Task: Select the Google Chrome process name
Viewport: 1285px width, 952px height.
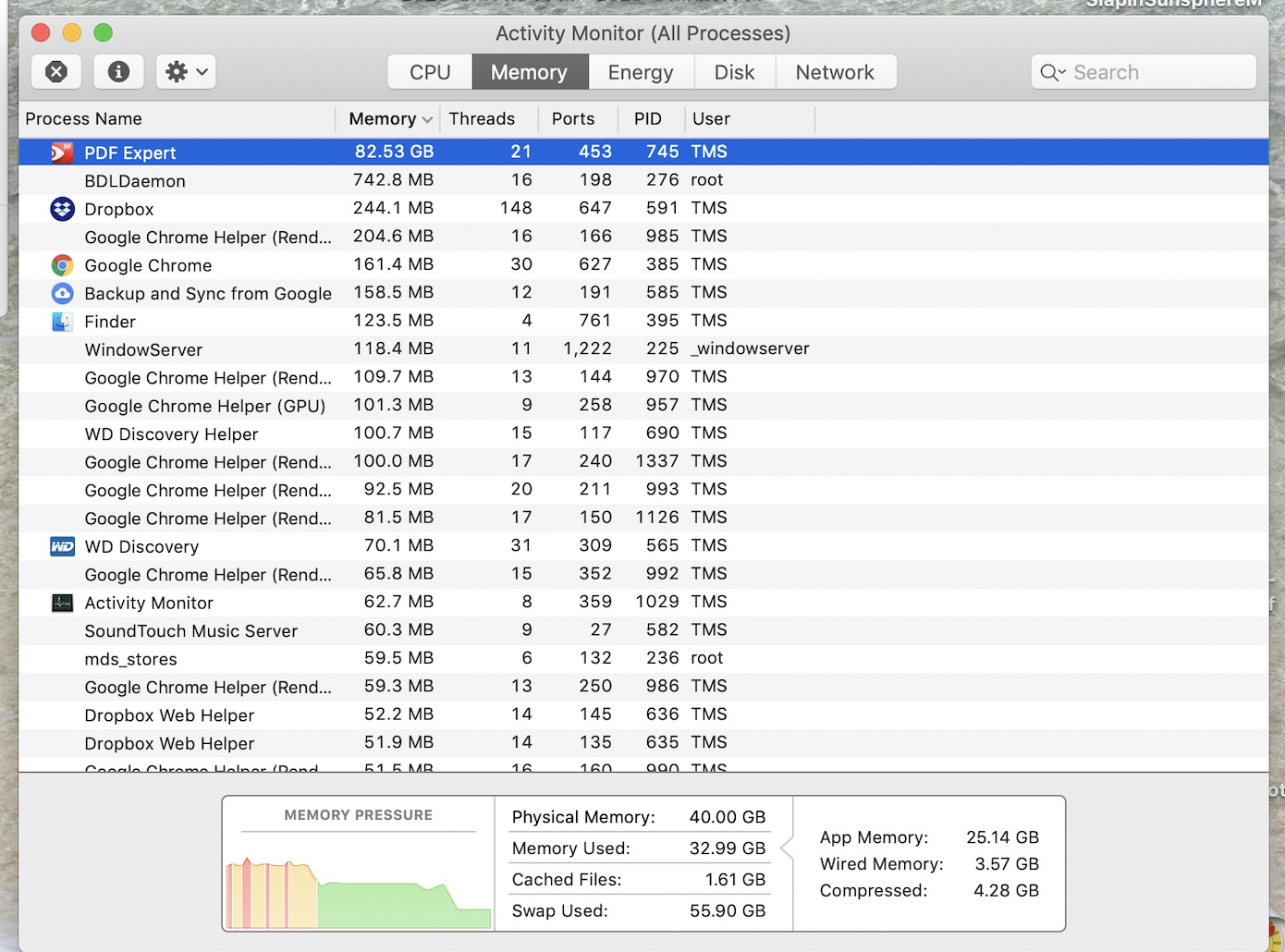Action: [148, 265]
